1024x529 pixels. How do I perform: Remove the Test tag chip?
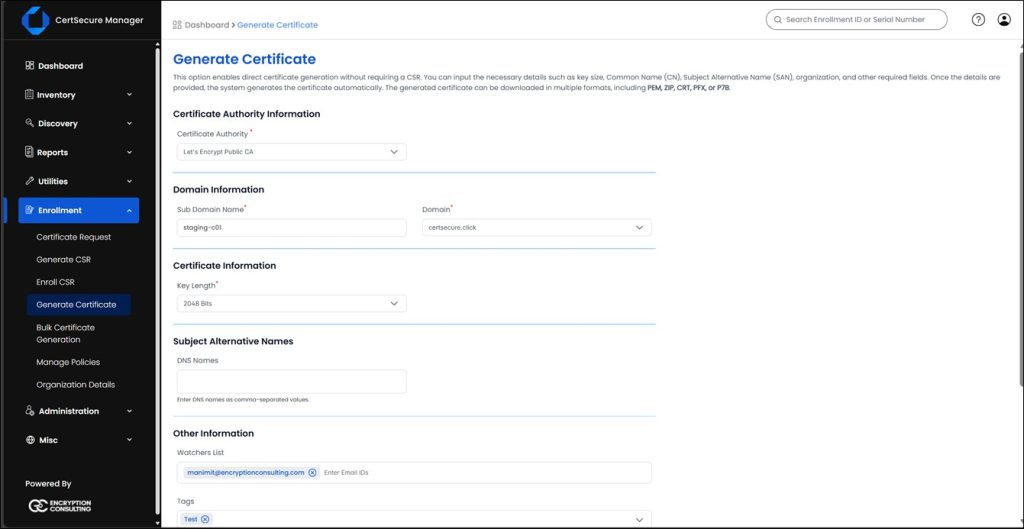click(x=205, y=519)
